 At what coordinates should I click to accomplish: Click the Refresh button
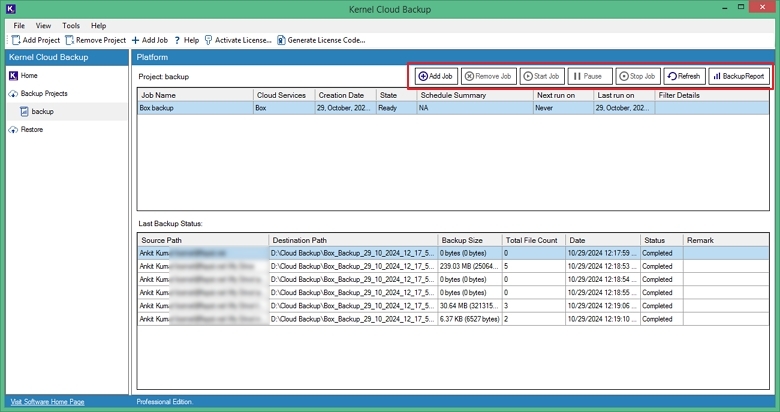click(684, 76)
